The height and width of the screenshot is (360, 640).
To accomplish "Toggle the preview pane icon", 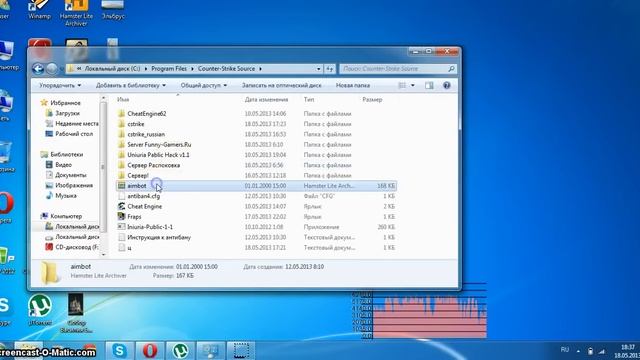I will coord(429,85).
